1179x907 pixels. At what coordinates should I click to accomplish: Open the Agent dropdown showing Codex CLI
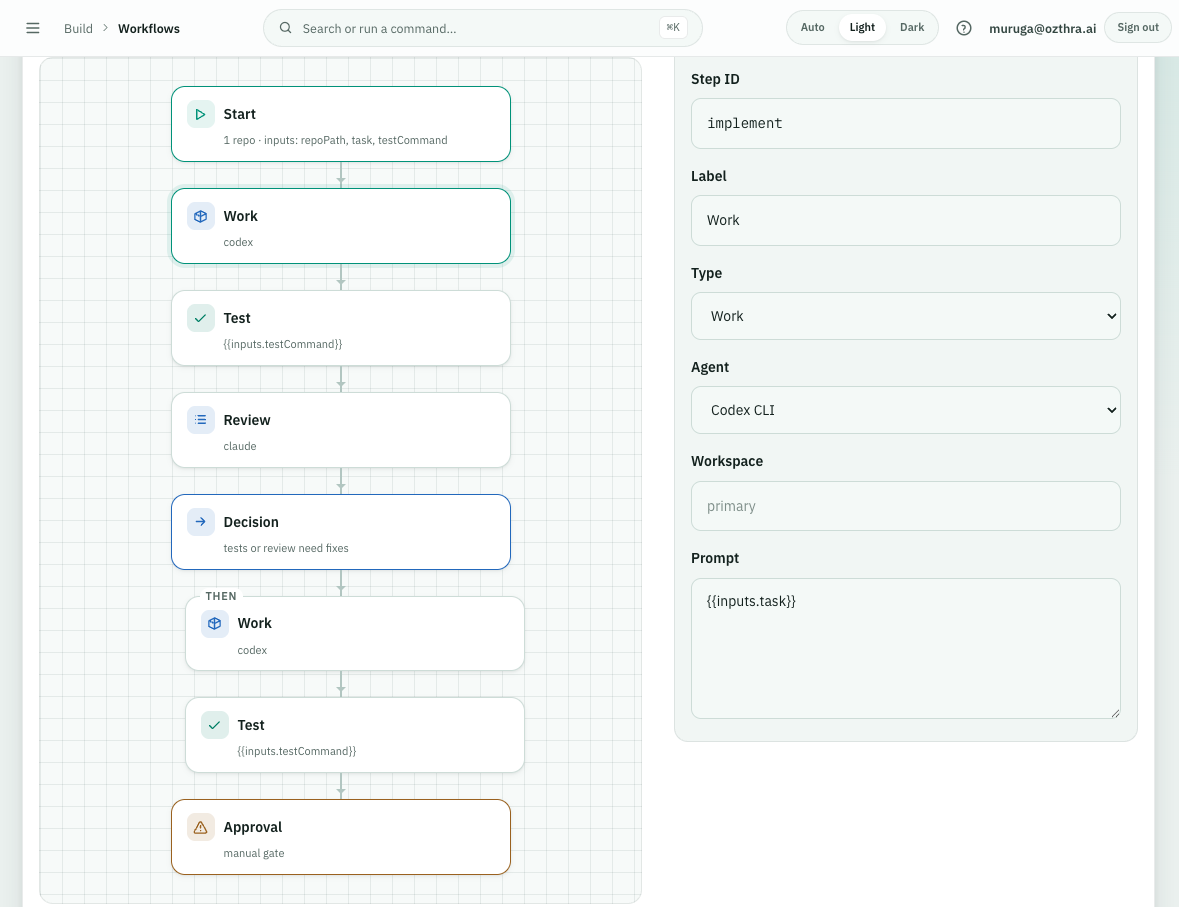pos(905,410)
